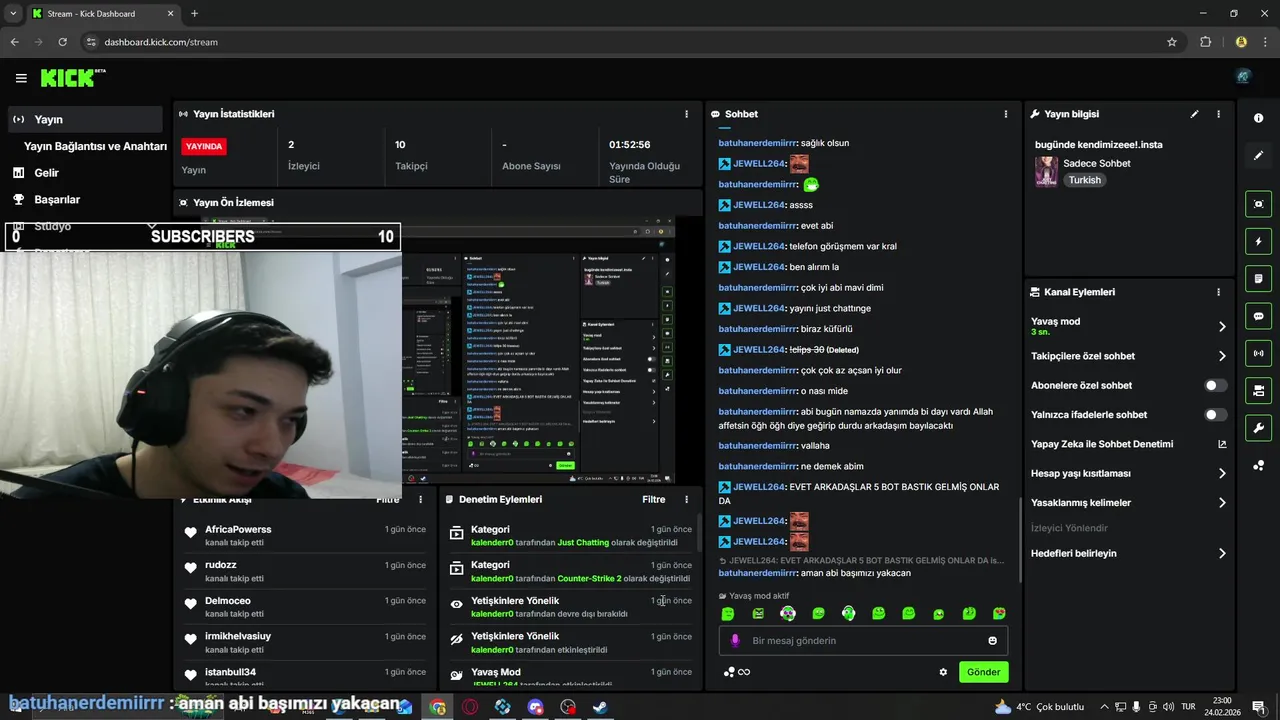
Task: Click the dashboard.kick.com address bar
Action: (x=630, y=42)
